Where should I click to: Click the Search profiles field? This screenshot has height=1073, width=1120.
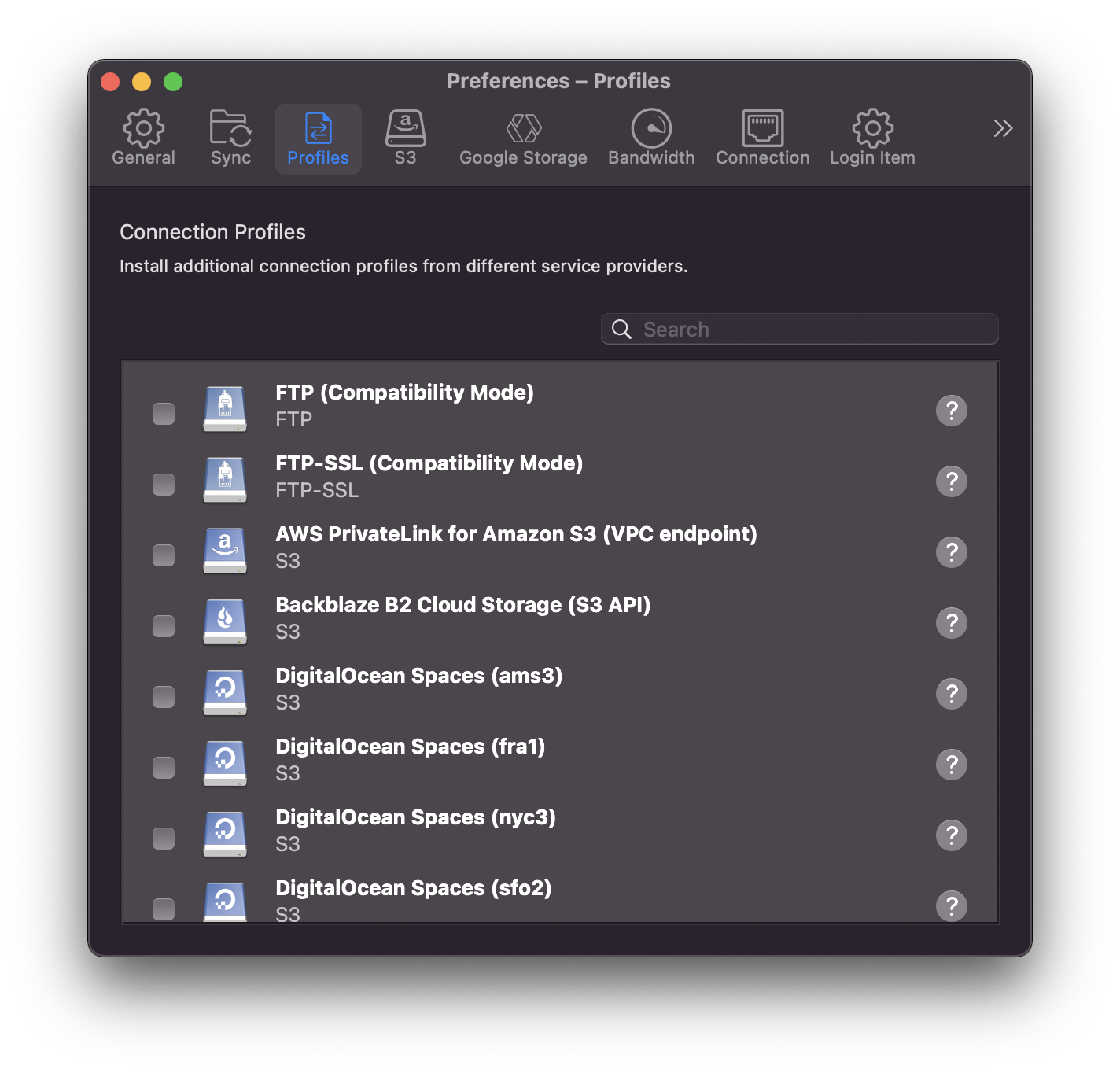(x=800, y=329)
